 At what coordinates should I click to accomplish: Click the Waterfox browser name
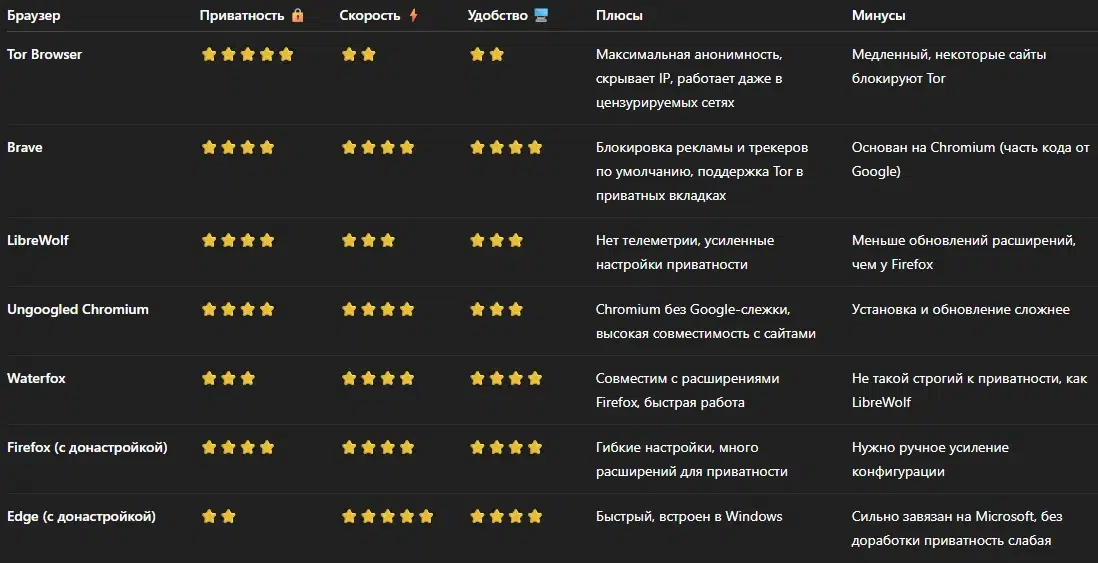point(36,379)
